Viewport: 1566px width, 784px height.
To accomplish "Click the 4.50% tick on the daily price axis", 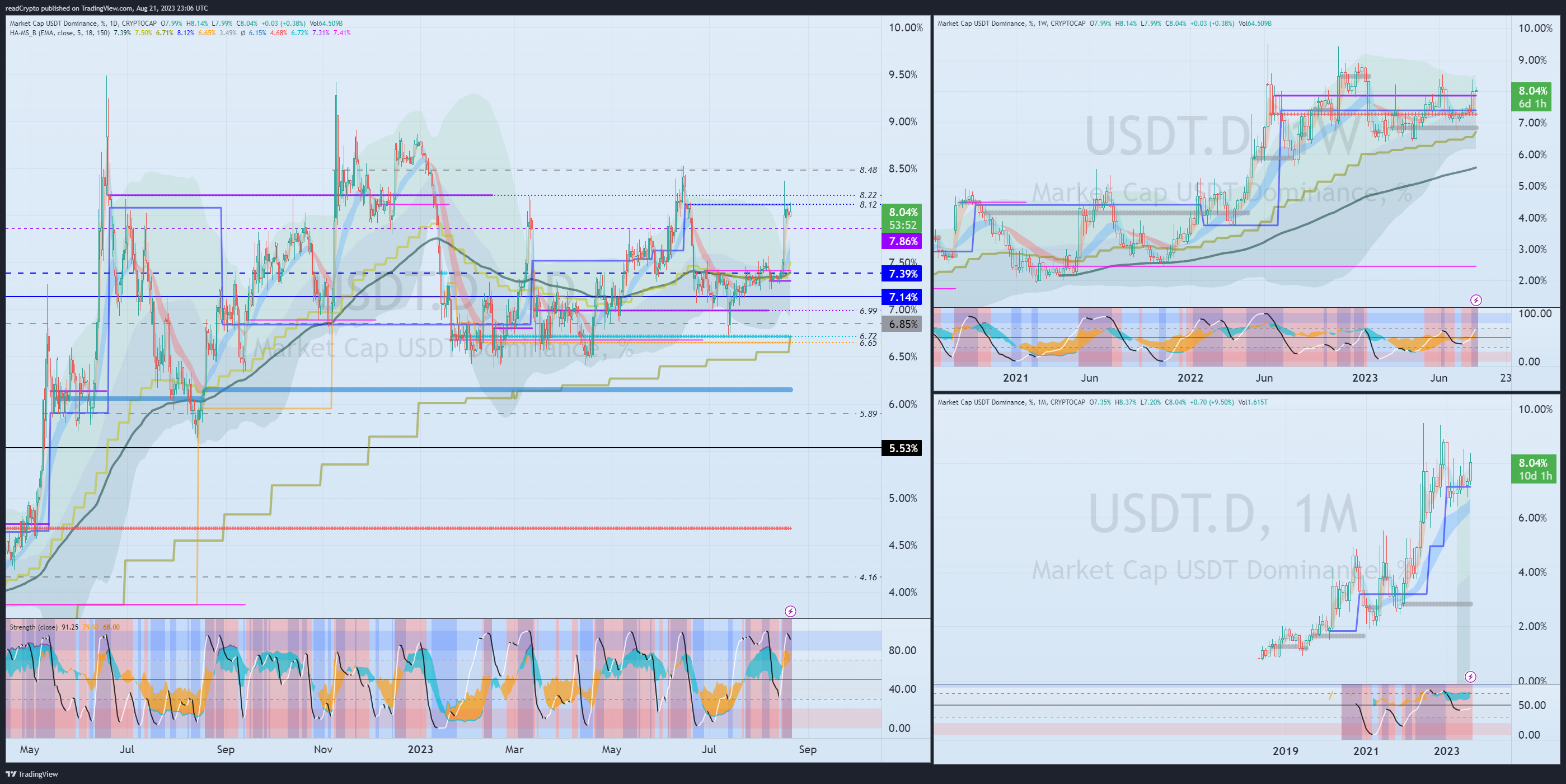I will pyautogui.click(x=903, y=545).
